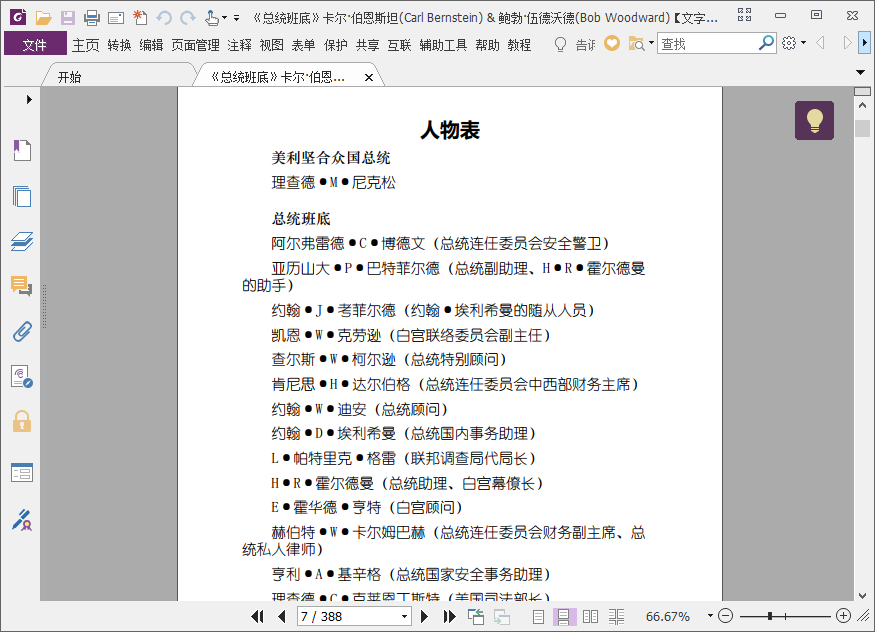Open the Comments panel in sidebar
Viewport: 875px width, 632px height.
(x=22, y=286)
